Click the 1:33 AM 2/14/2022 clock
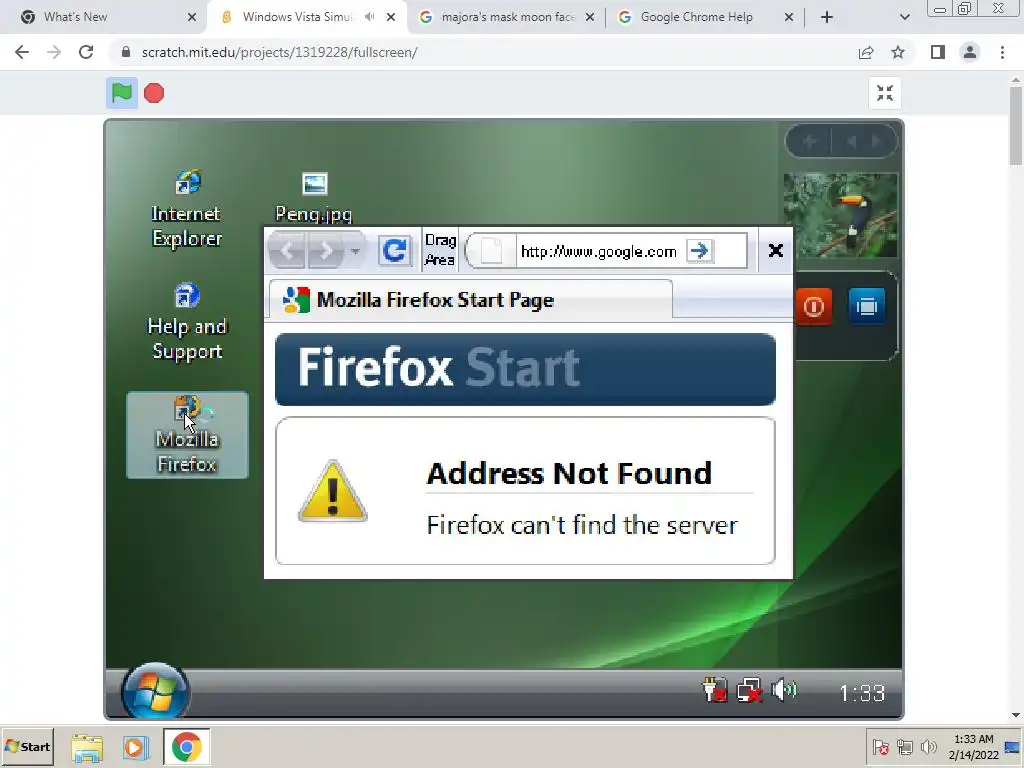The image size is (1024, 768). point(974,747)
